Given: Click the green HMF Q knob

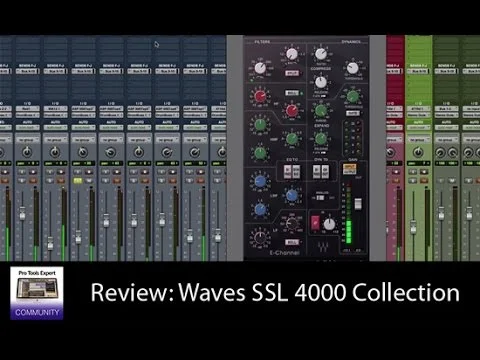Looking at the screenshot, I should point(260,153).
